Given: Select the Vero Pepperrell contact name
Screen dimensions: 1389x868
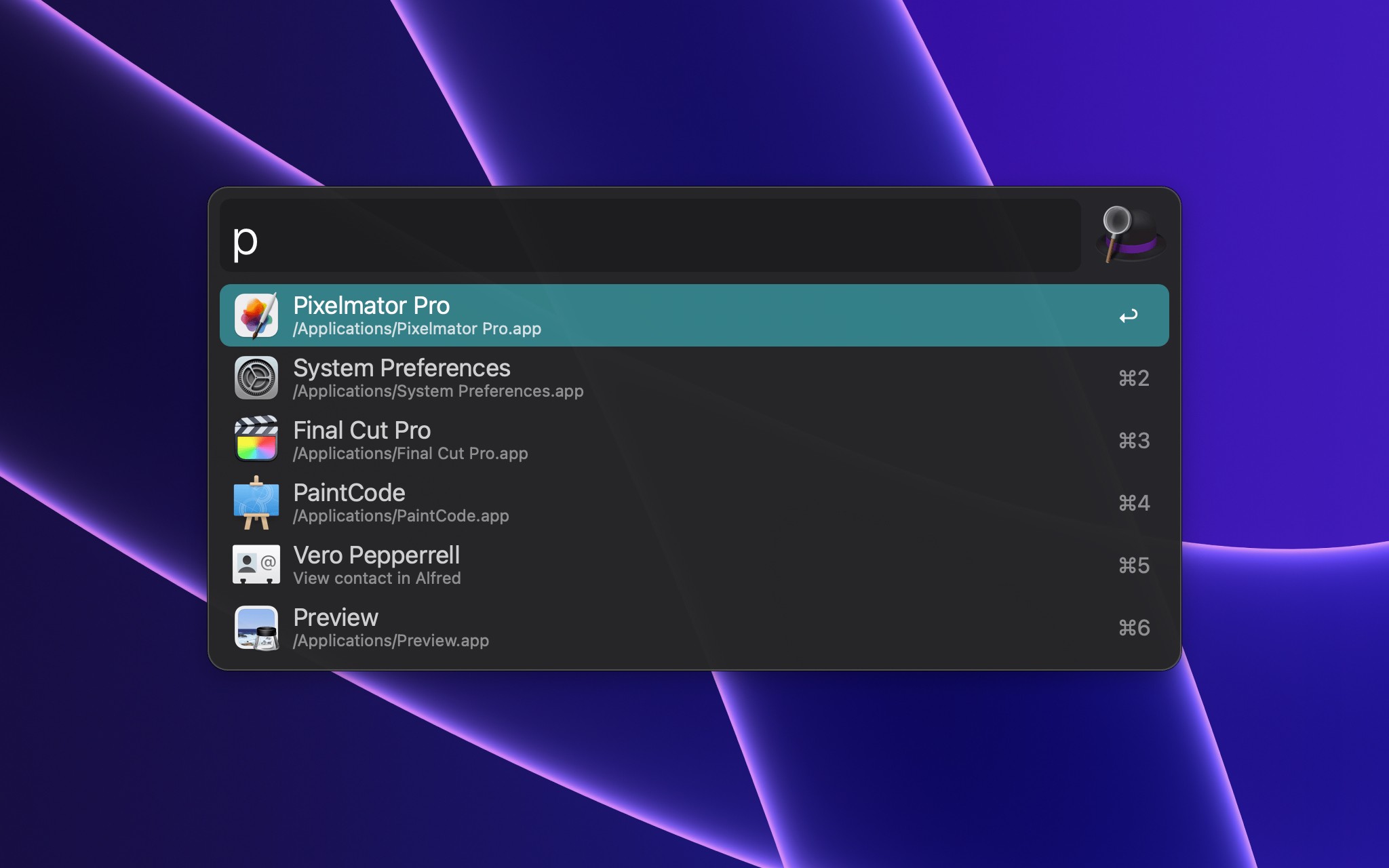Looking at the screenshot, I should (x=376, y=555).
